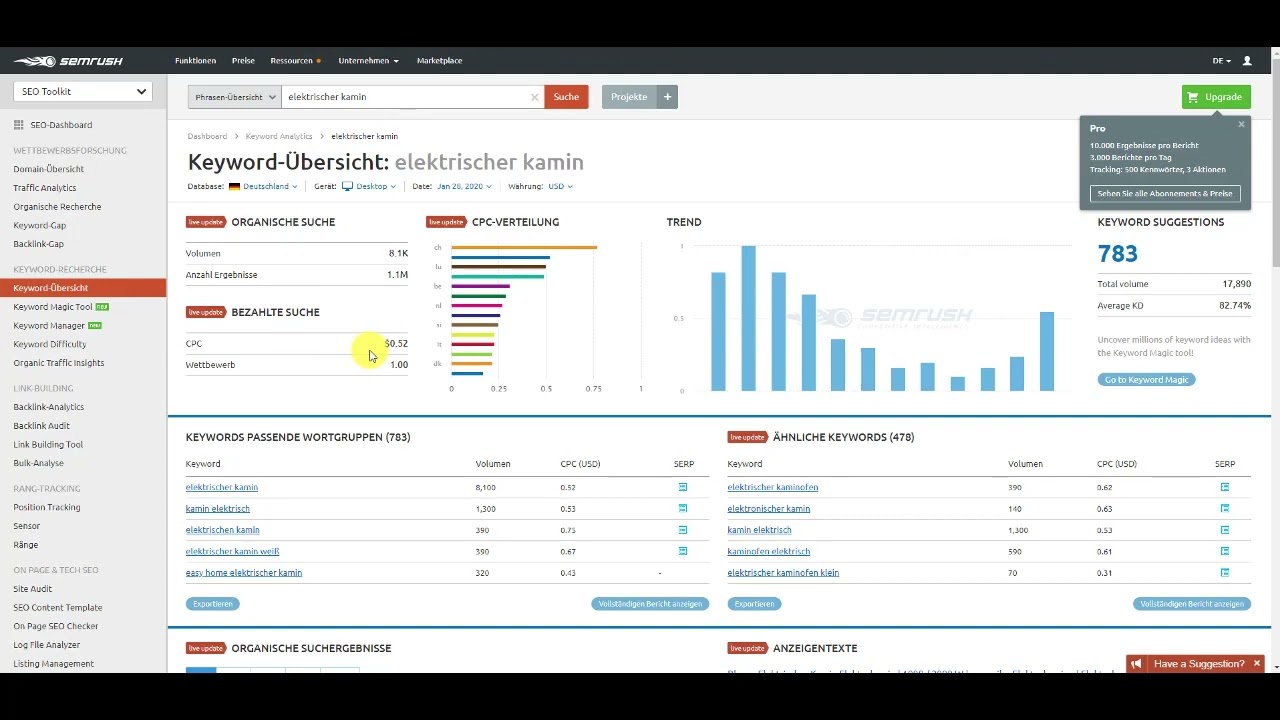Show full report for passende Wortgruppen
This screenshot has width=1280, height=720.
(x=650, y=604)
